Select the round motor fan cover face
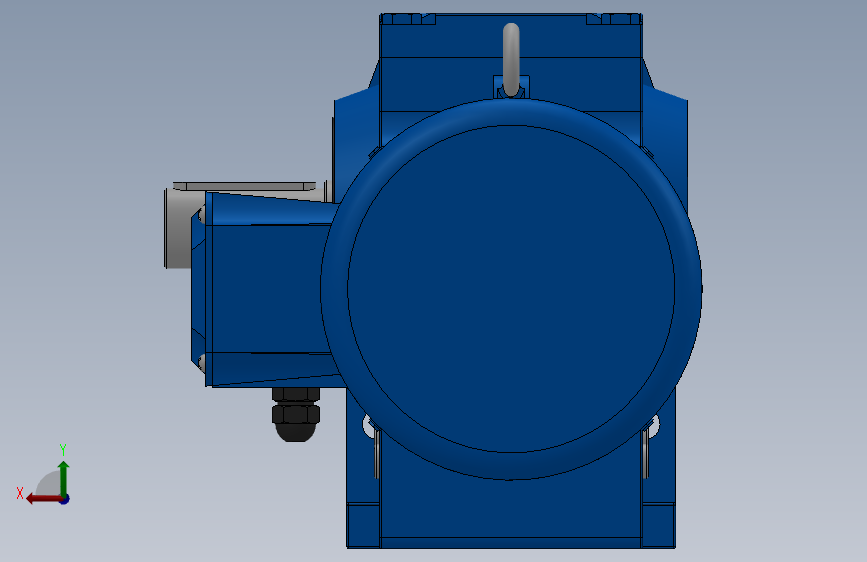 511,289
